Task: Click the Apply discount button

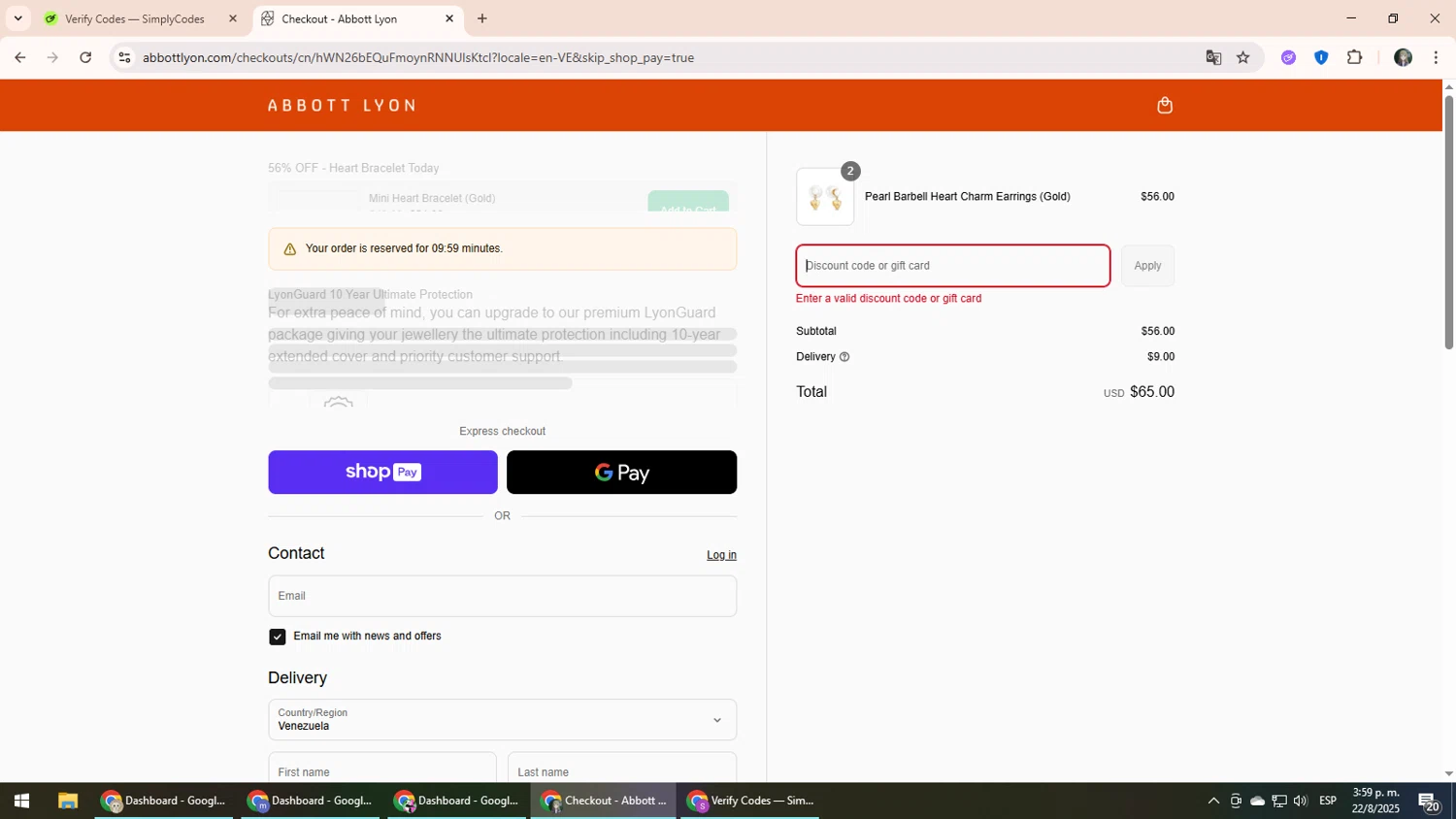Action: [x=1147, y=266]
